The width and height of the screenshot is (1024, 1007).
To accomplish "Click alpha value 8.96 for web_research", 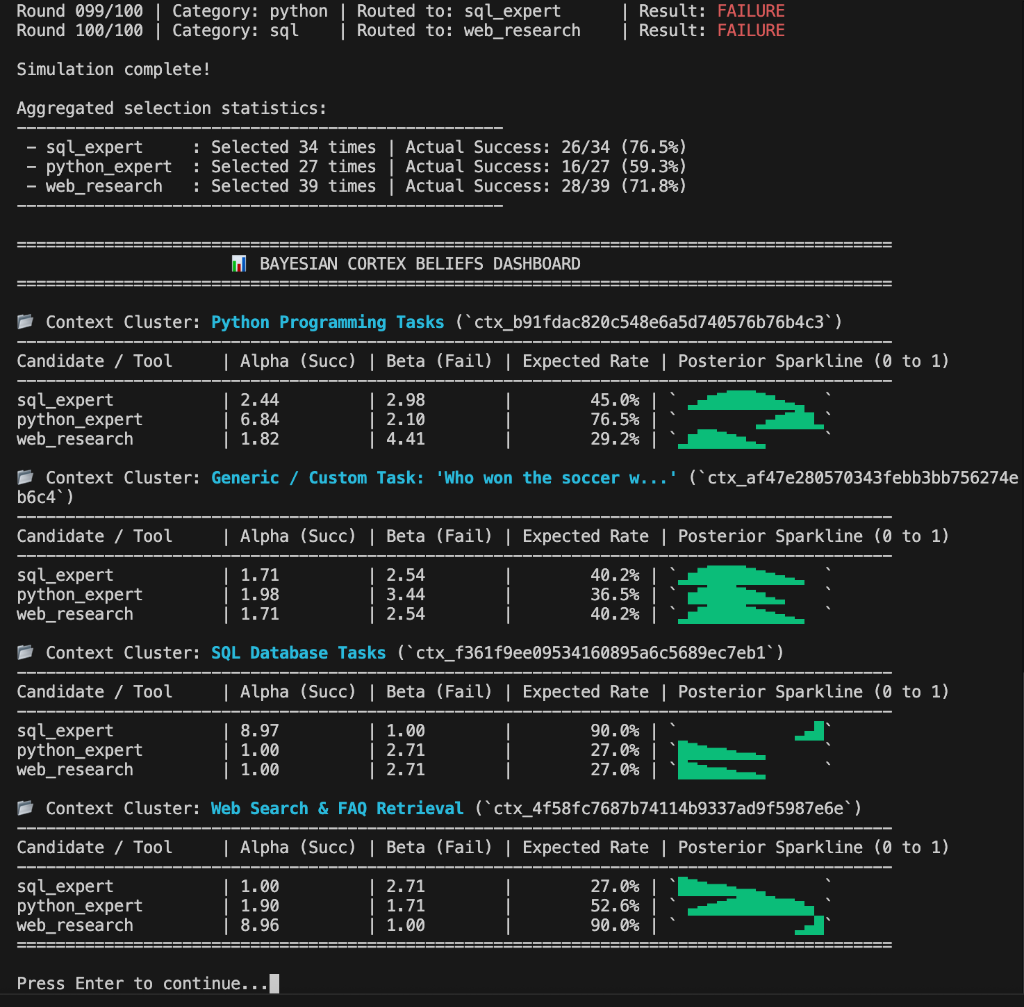I will [x=259, y=925].
